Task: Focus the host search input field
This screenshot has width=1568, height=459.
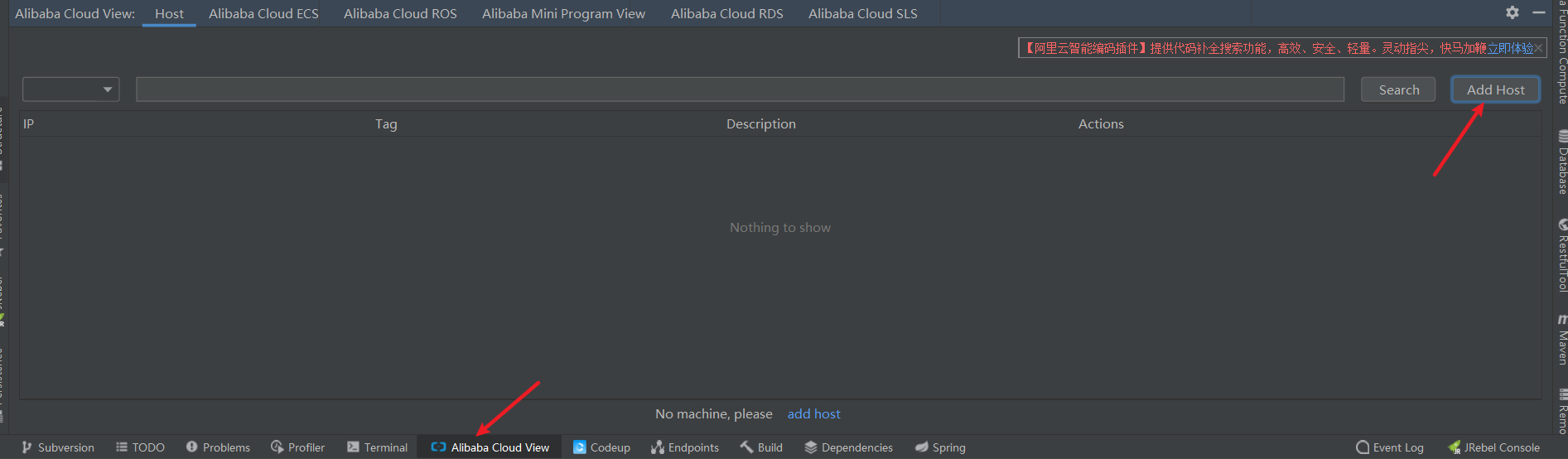Action: [740, 89]
